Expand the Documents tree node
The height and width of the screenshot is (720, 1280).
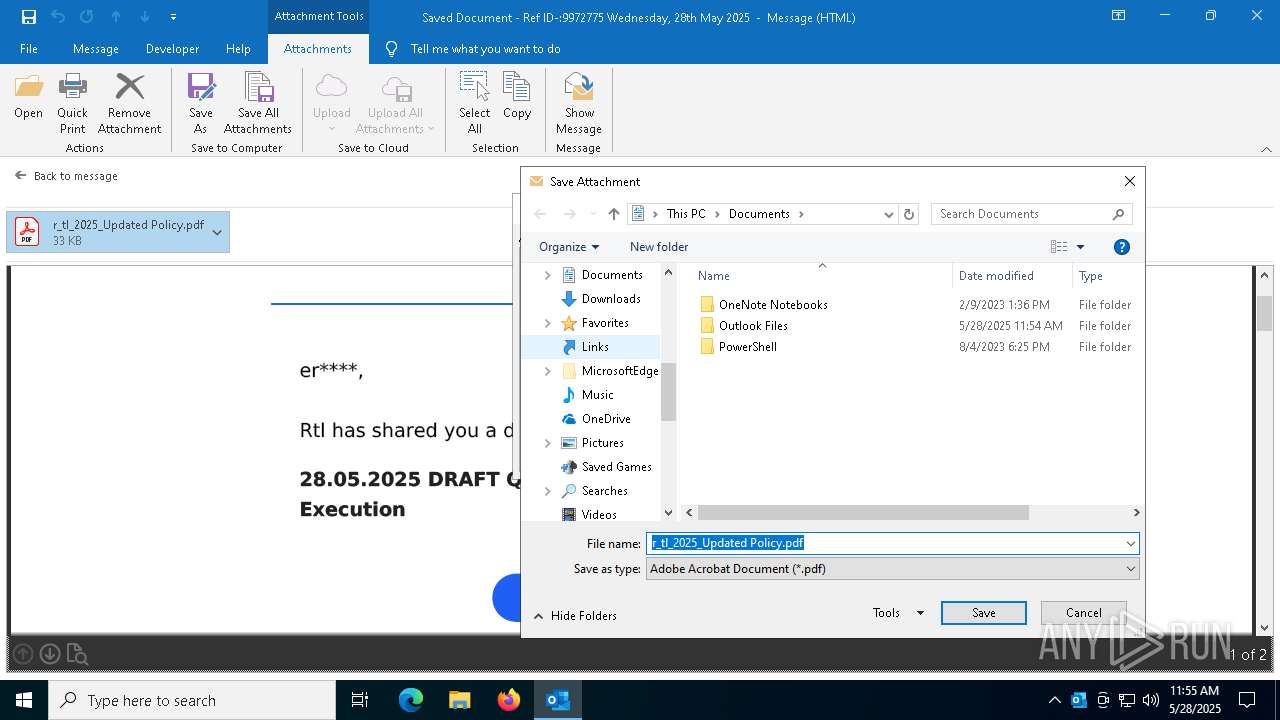pyautogui.click(x=547, y=275)
